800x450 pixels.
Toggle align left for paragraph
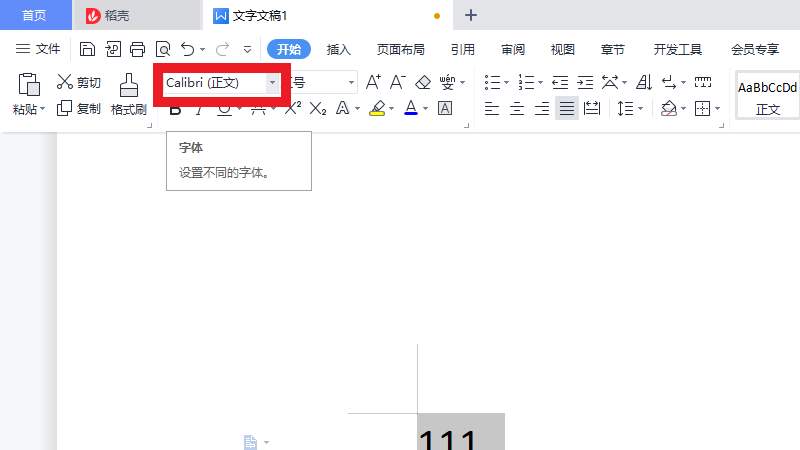click(x=491, y=108)
